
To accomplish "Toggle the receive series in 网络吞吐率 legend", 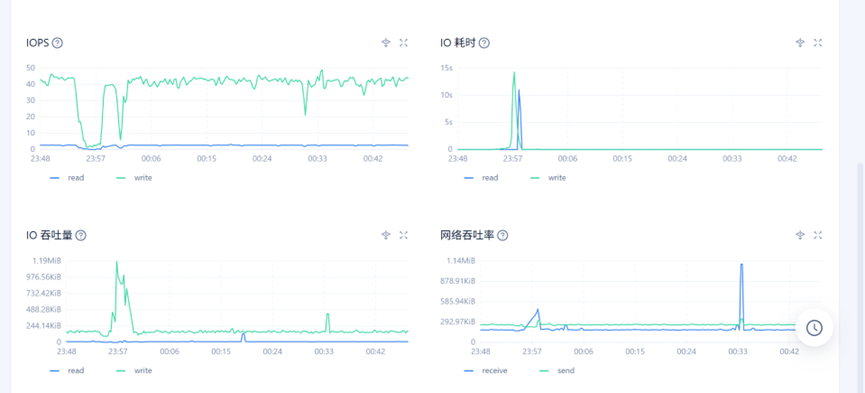I will click(x=485, y=370).
